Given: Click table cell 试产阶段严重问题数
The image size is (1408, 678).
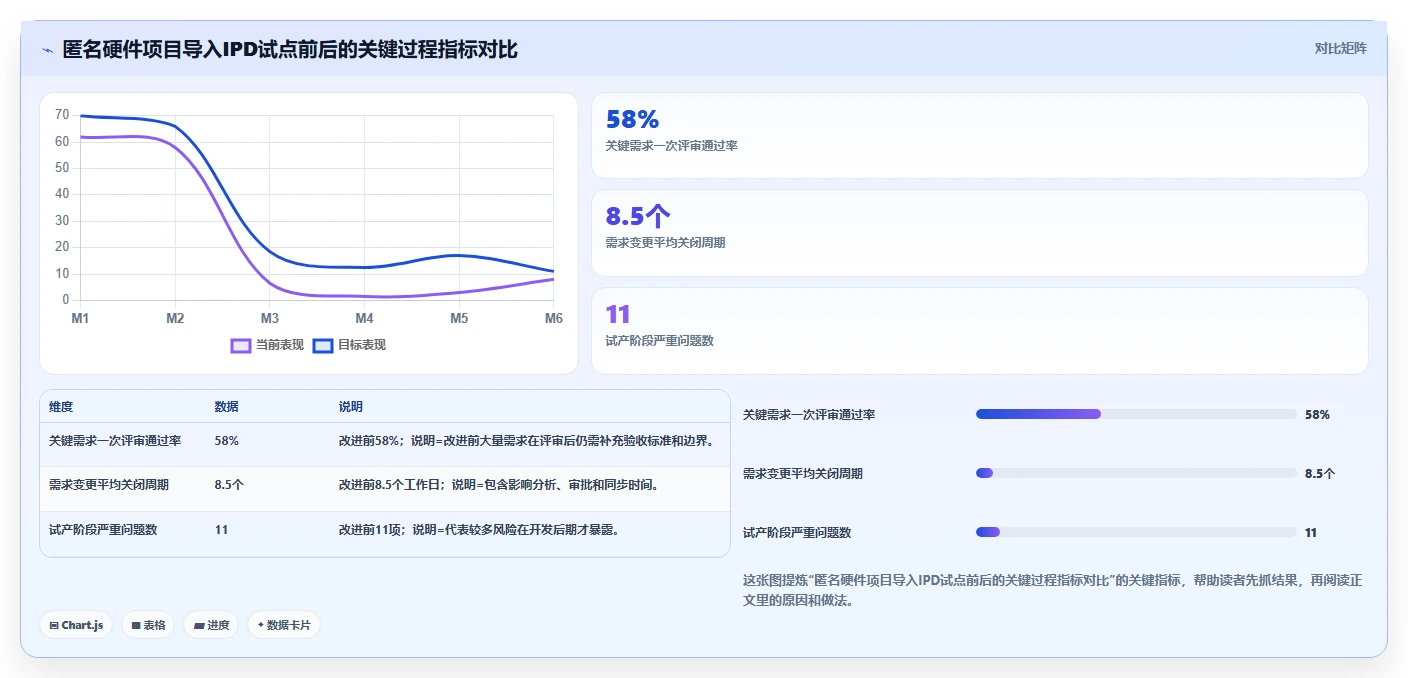Looking at the screenshot, I should [103, 529].
